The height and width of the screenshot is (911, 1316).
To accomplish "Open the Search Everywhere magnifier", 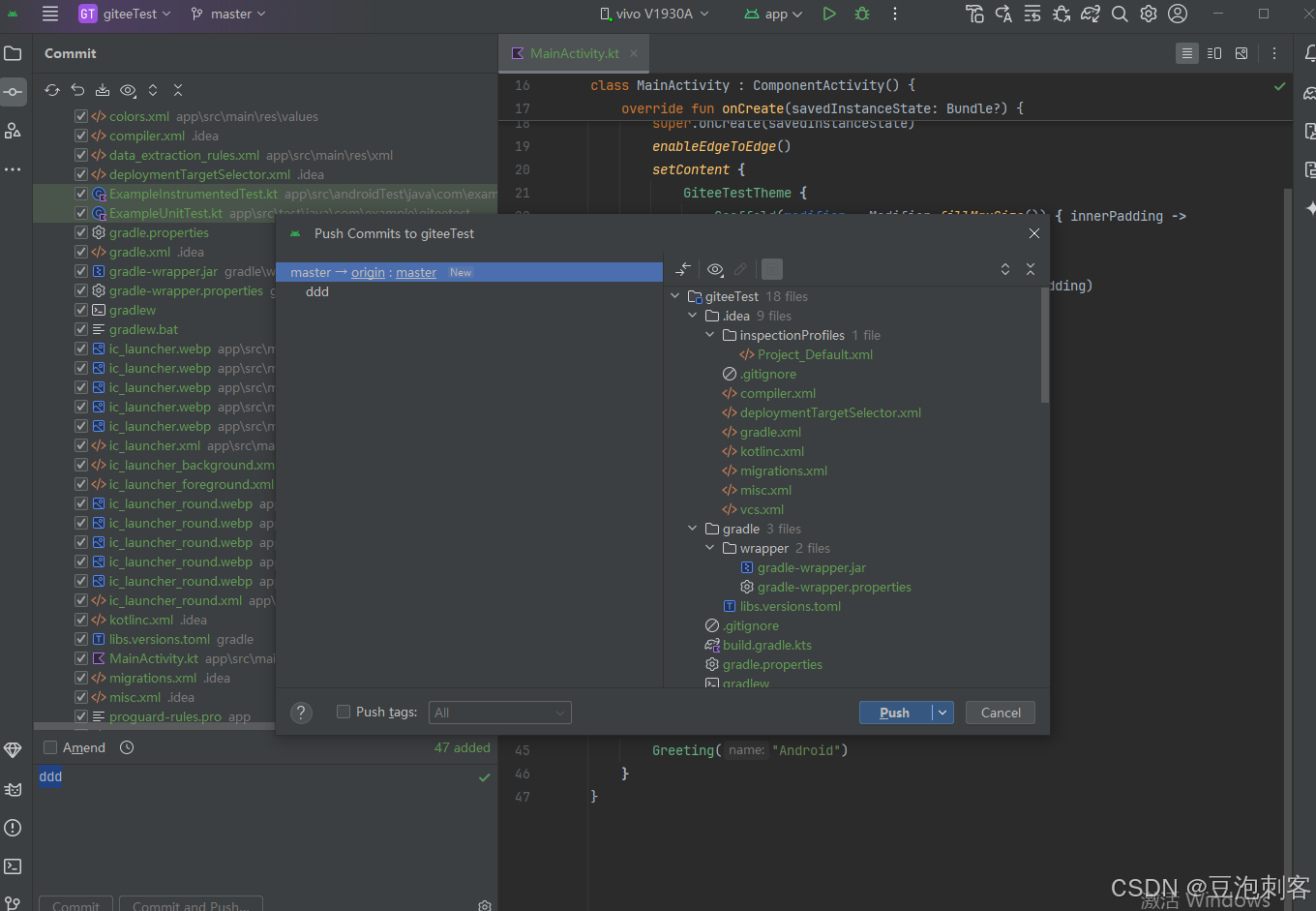I will (1120, 14).
